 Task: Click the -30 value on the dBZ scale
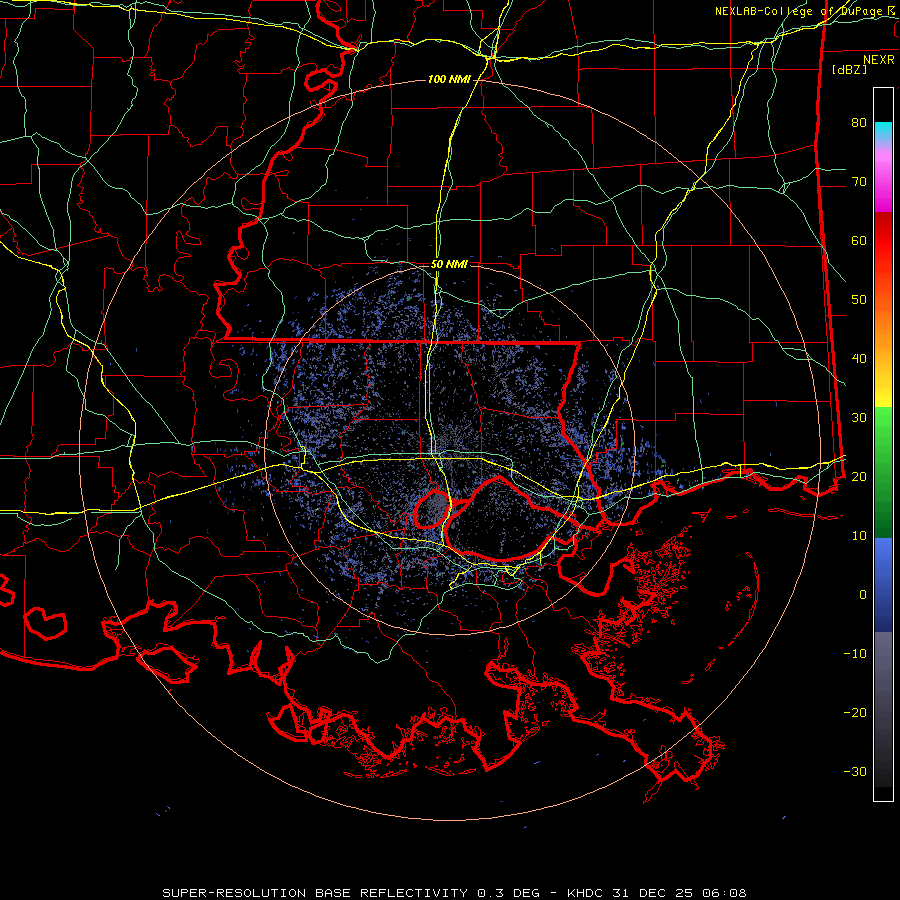coord(855,771)
